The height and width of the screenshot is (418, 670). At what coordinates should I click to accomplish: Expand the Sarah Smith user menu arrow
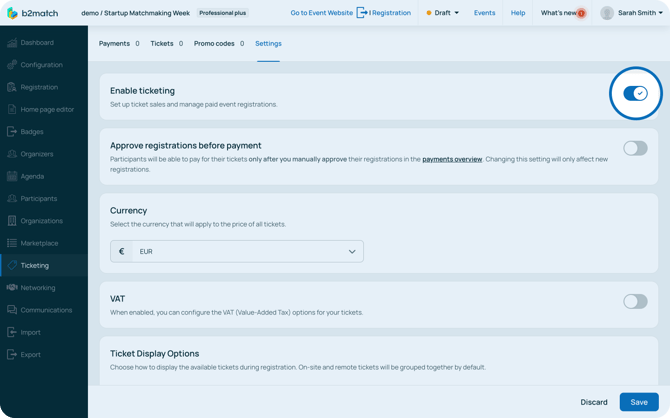point(661,13)
